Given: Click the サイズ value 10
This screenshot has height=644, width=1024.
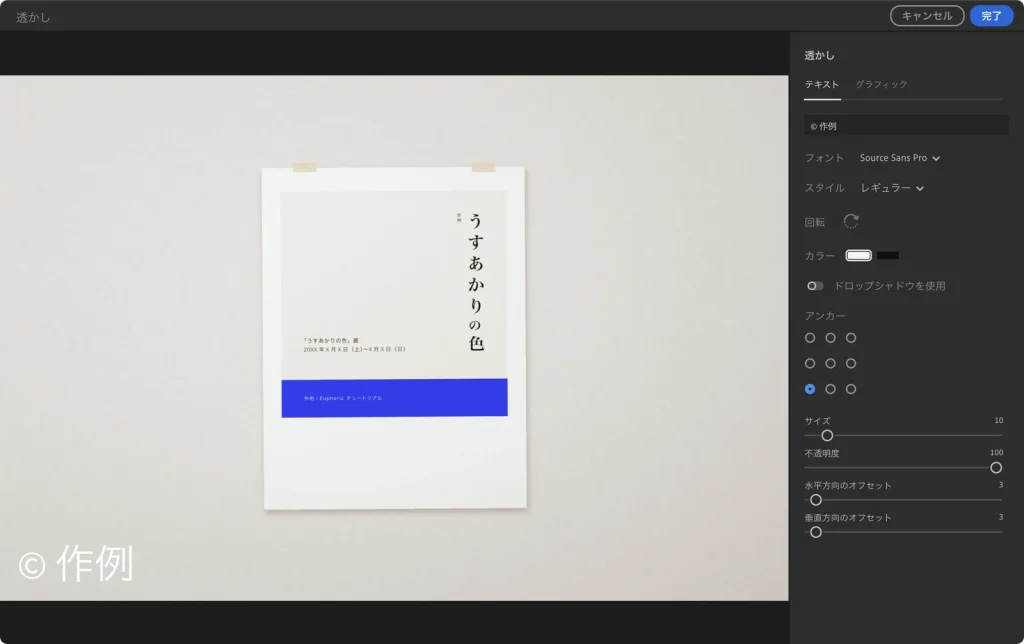Looking at the screenshot, I should 999,420.
